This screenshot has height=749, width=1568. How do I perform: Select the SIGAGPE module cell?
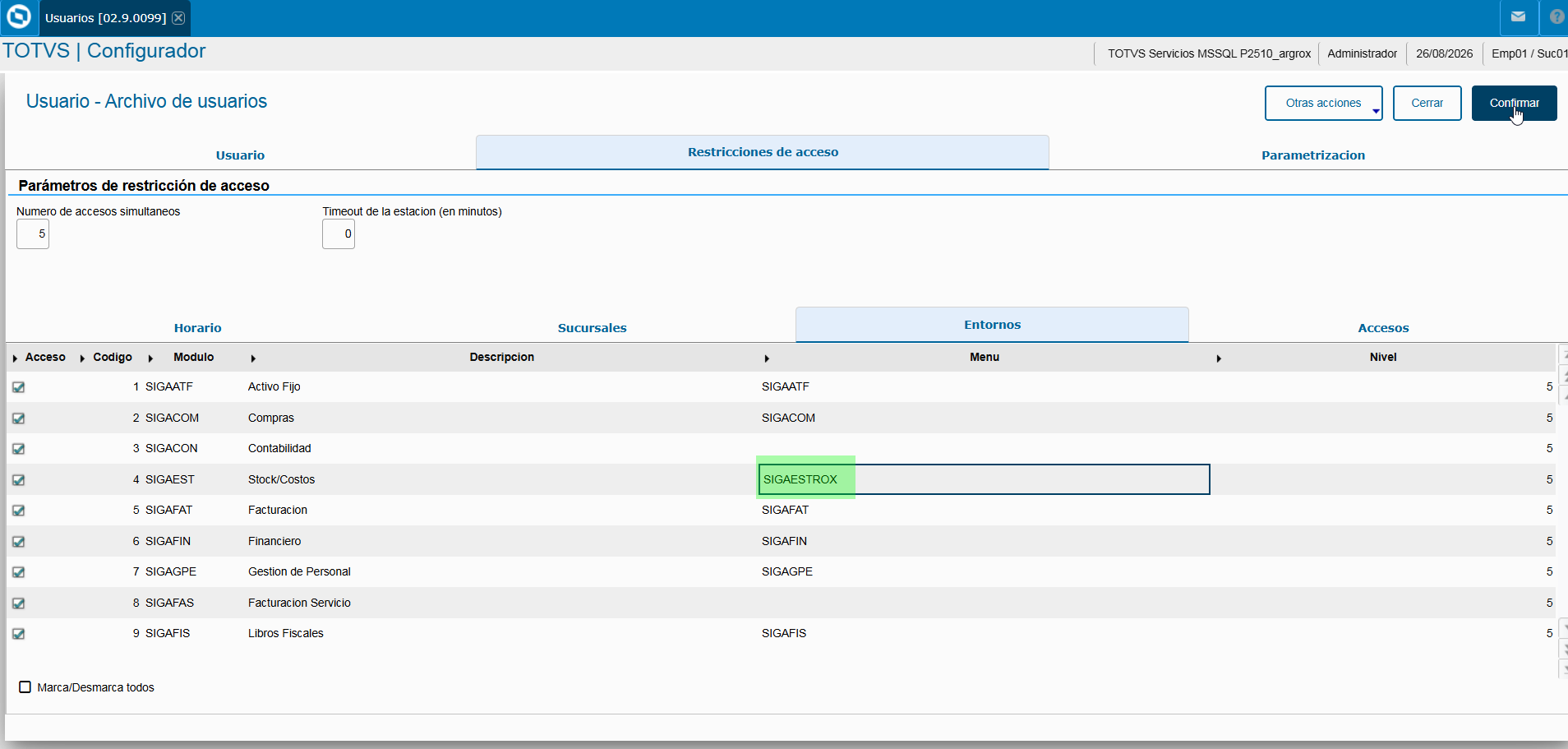tap(171, 571)
